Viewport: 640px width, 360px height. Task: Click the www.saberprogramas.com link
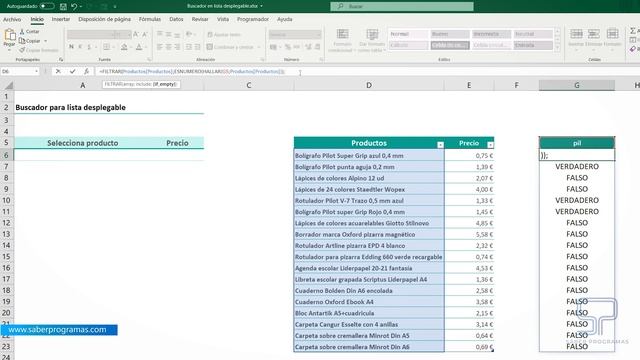pos(57,329)
